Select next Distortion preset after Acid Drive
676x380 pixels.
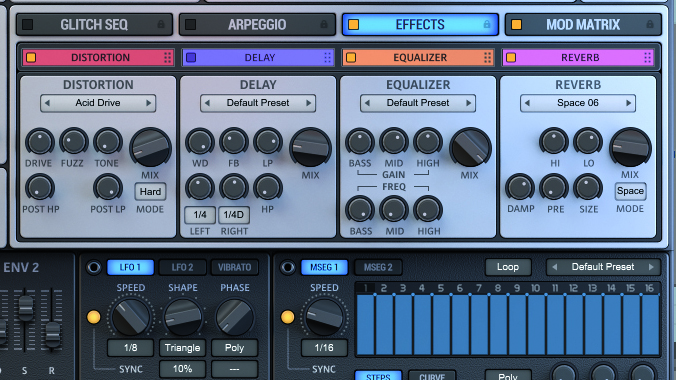[x=149, y=103]
